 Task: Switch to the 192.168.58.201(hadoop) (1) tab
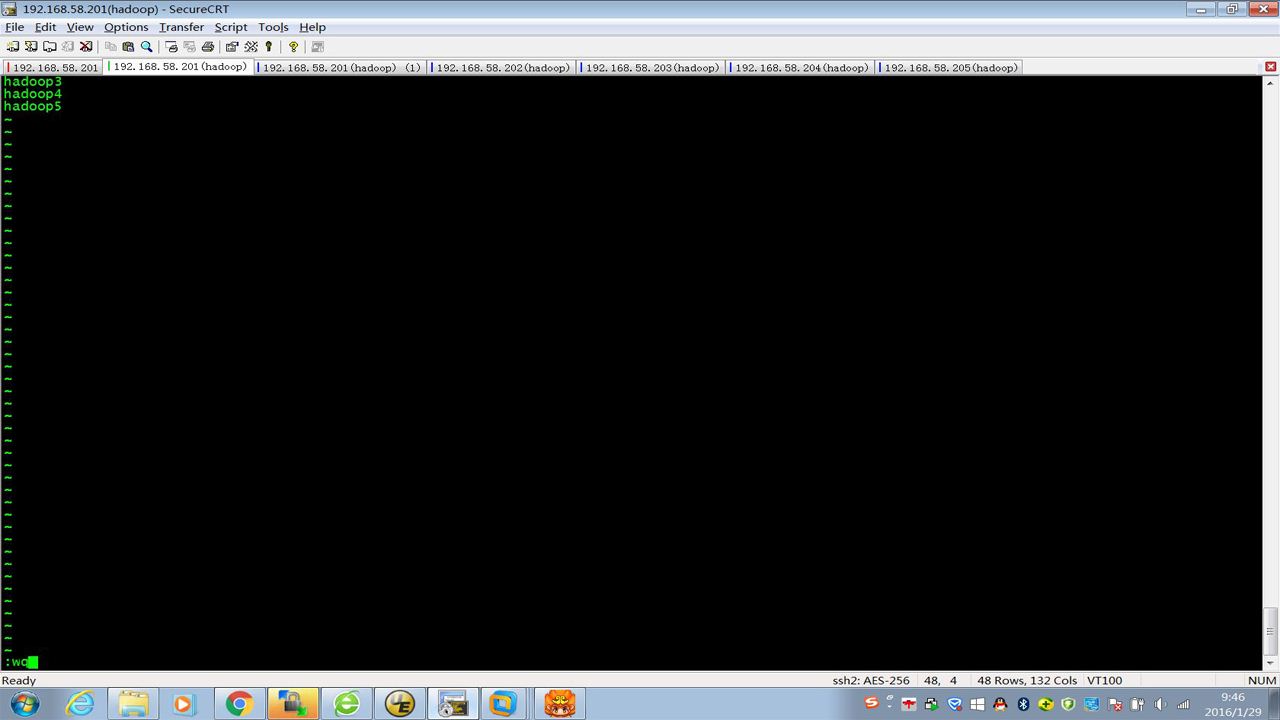(x=341, y=68)
